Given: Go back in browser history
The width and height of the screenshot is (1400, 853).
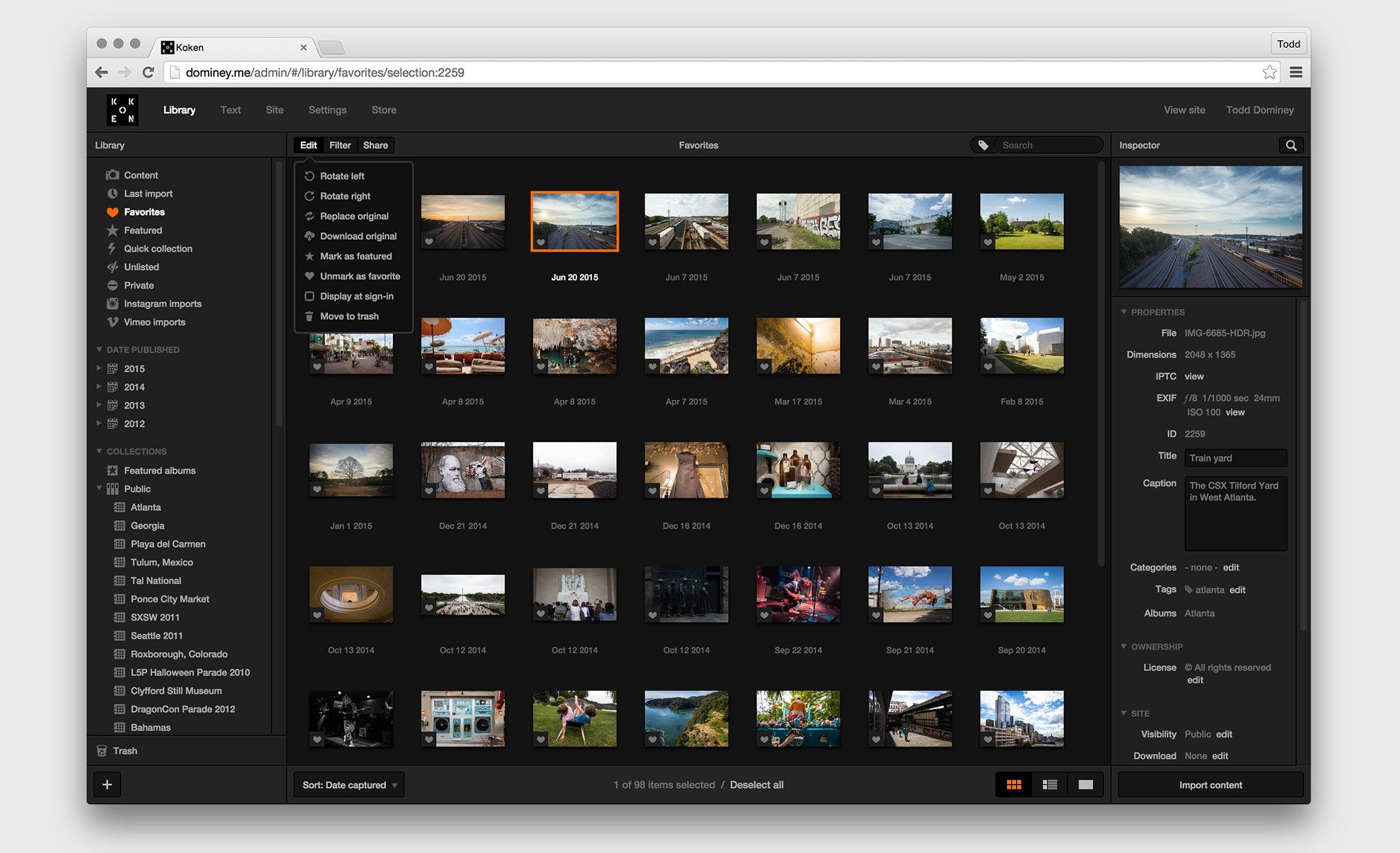Looking at the screenshot, I should click(102, 72).
